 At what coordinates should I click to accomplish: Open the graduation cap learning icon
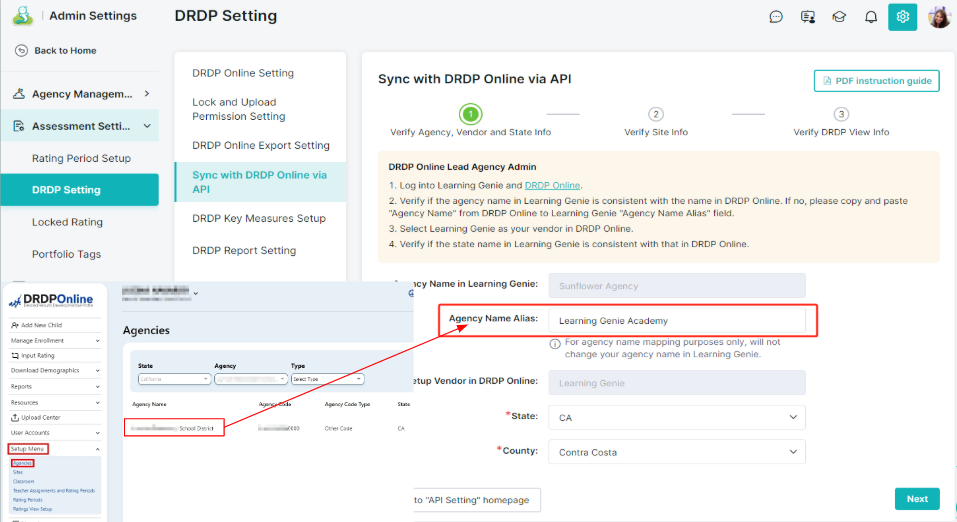click(x=839, y=16)
